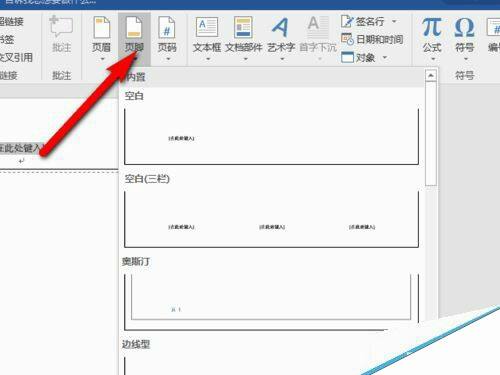Choose the 奥斯汀 footer template
Screen dimensions: 500x375
click(271, 302)
